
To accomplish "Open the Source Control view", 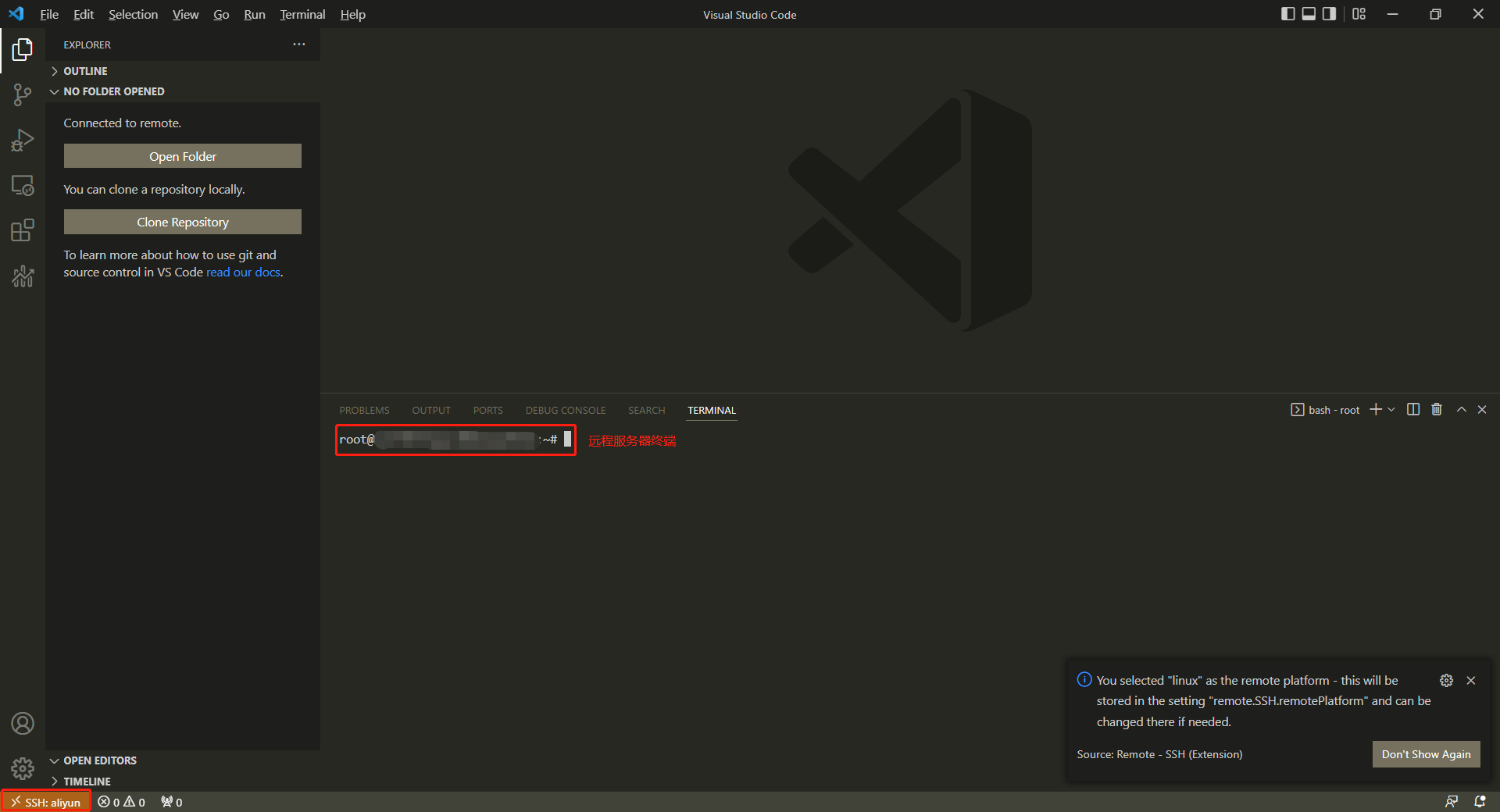I will click(x=23, y=95).
